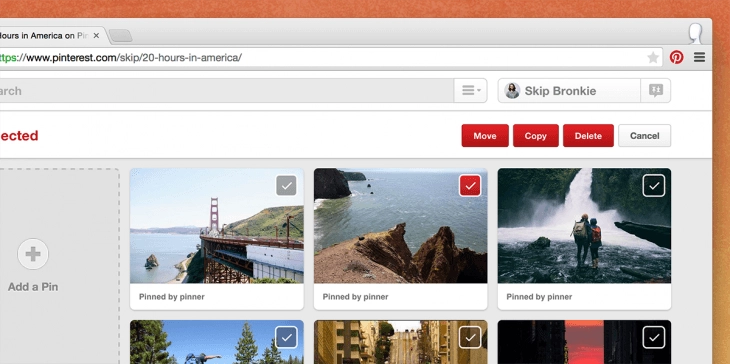Cancel the pin selection
The image size is (730, 364).
(644, 136)
